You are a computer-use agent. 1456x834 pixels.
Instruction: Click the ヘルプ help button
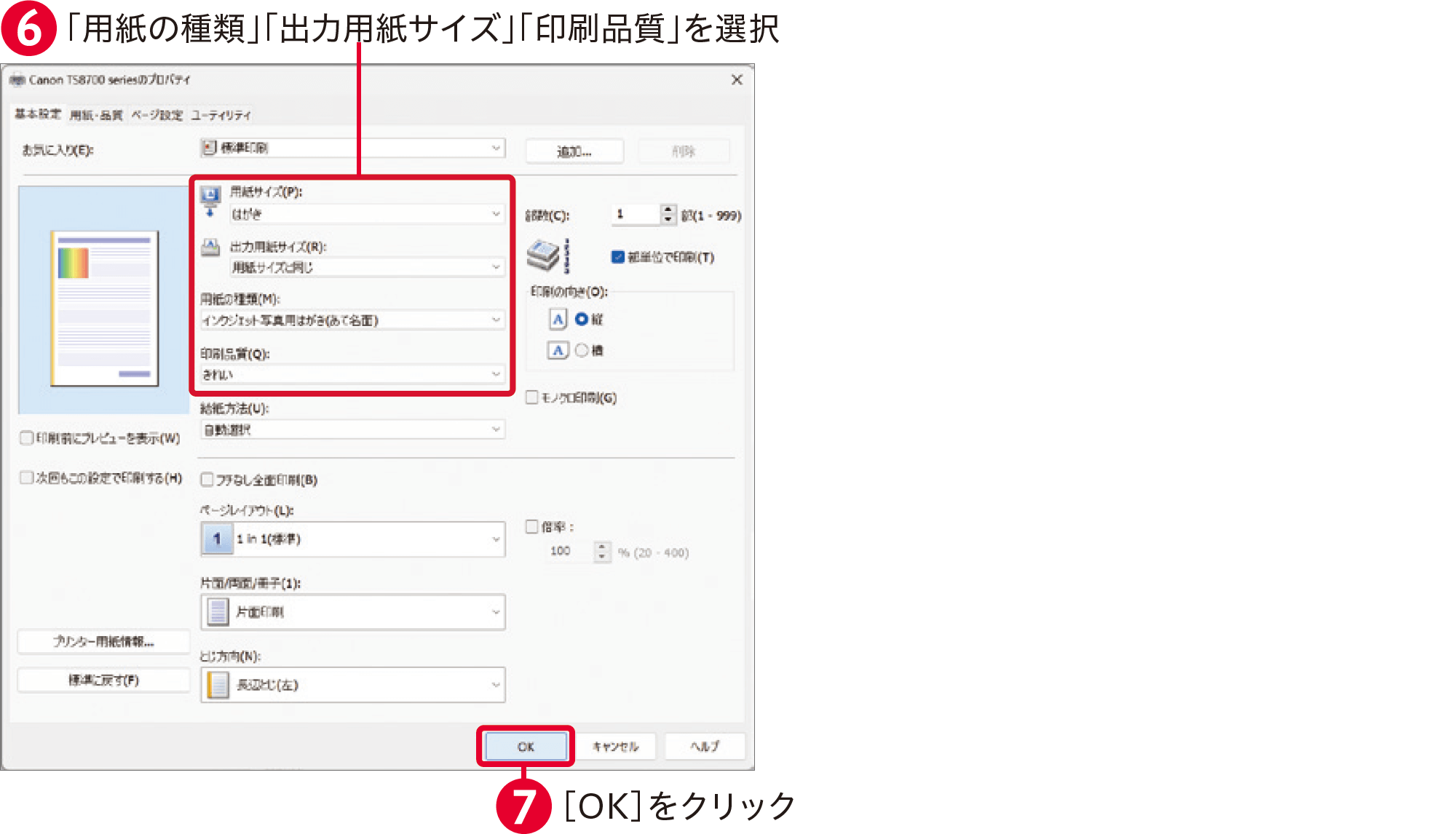click(x=705, y=747)
